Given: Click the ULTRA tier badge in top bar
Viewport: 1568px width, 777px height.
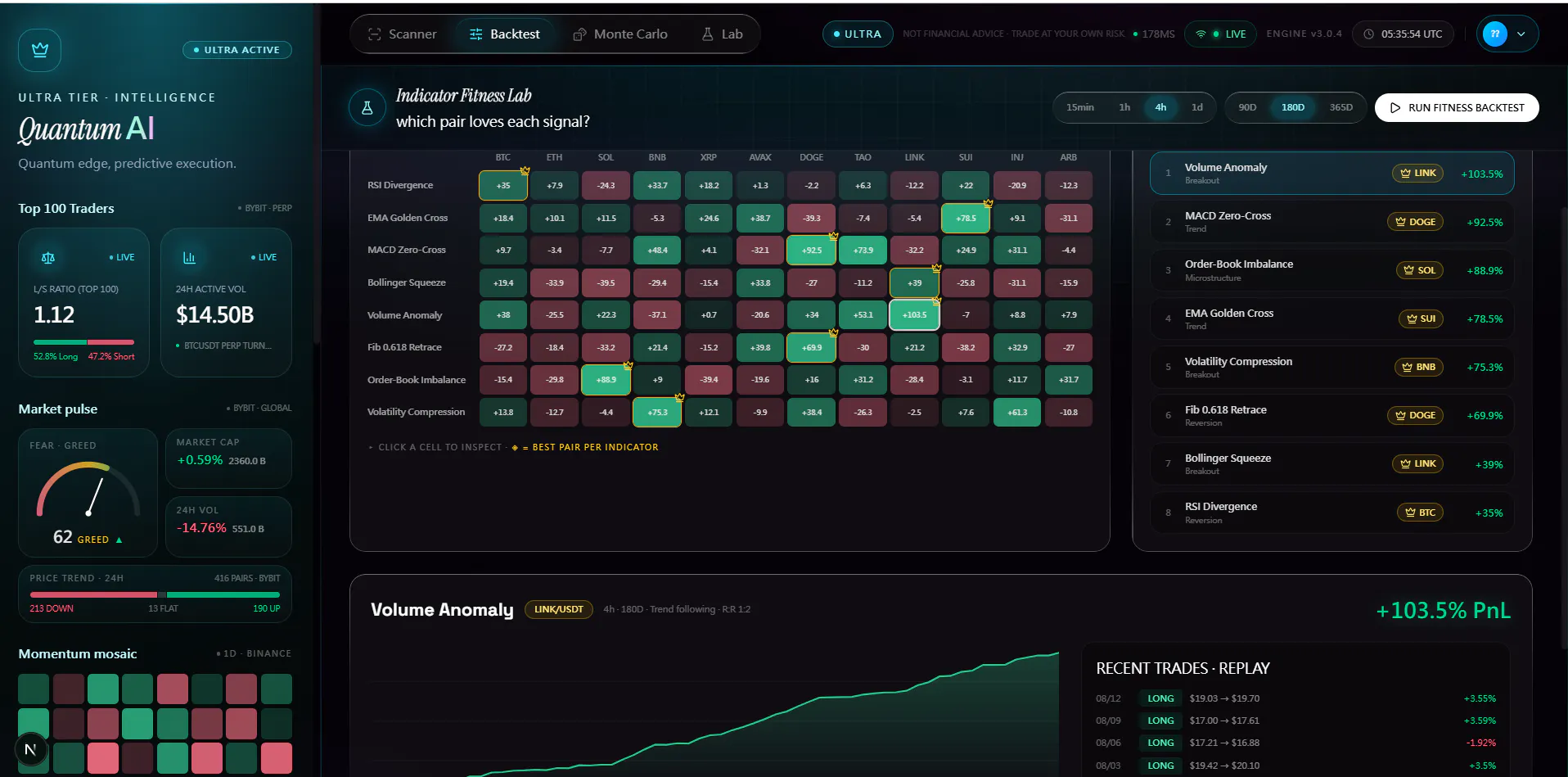Looking at the screenshot, I should tap(858, 34).
